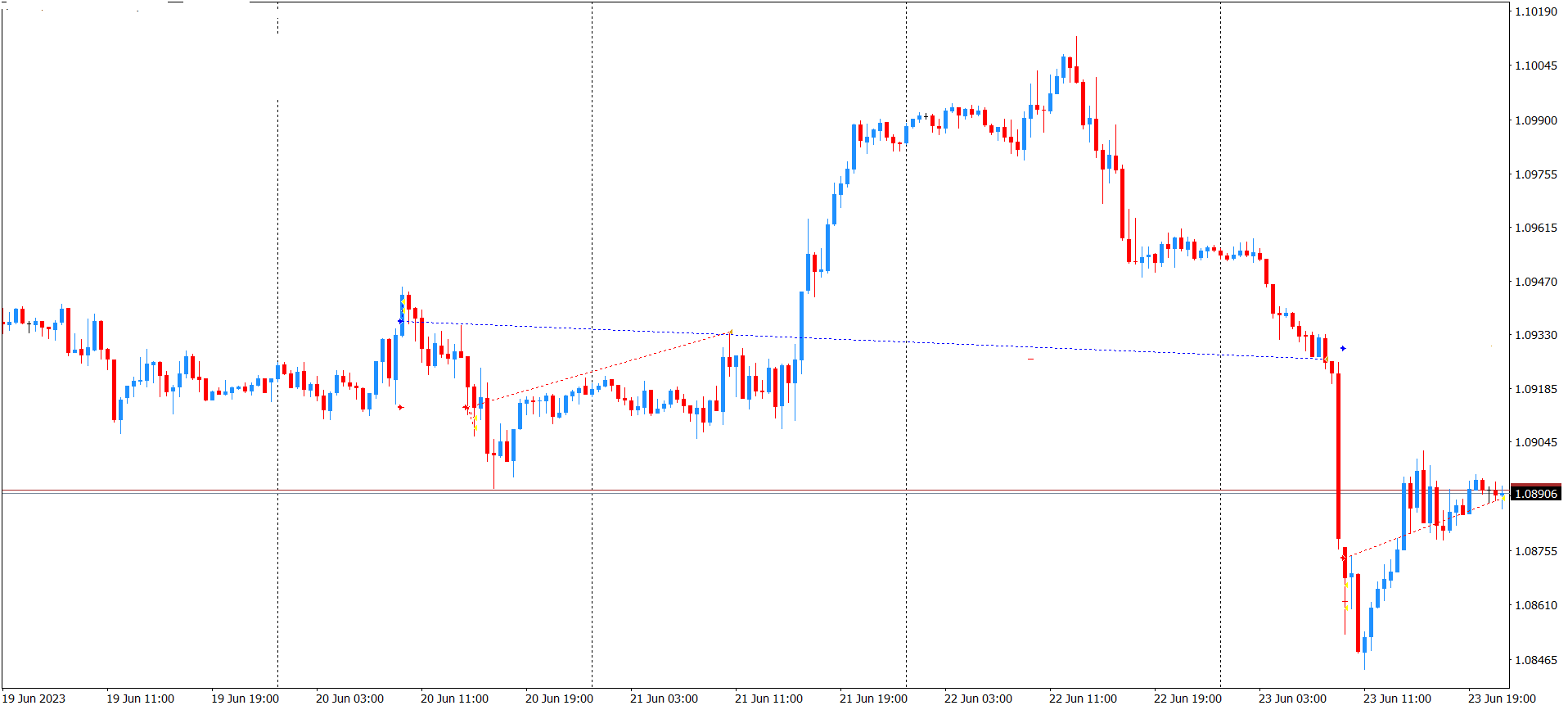Click the 21 Jun 11:00 time label

[768, 699]
